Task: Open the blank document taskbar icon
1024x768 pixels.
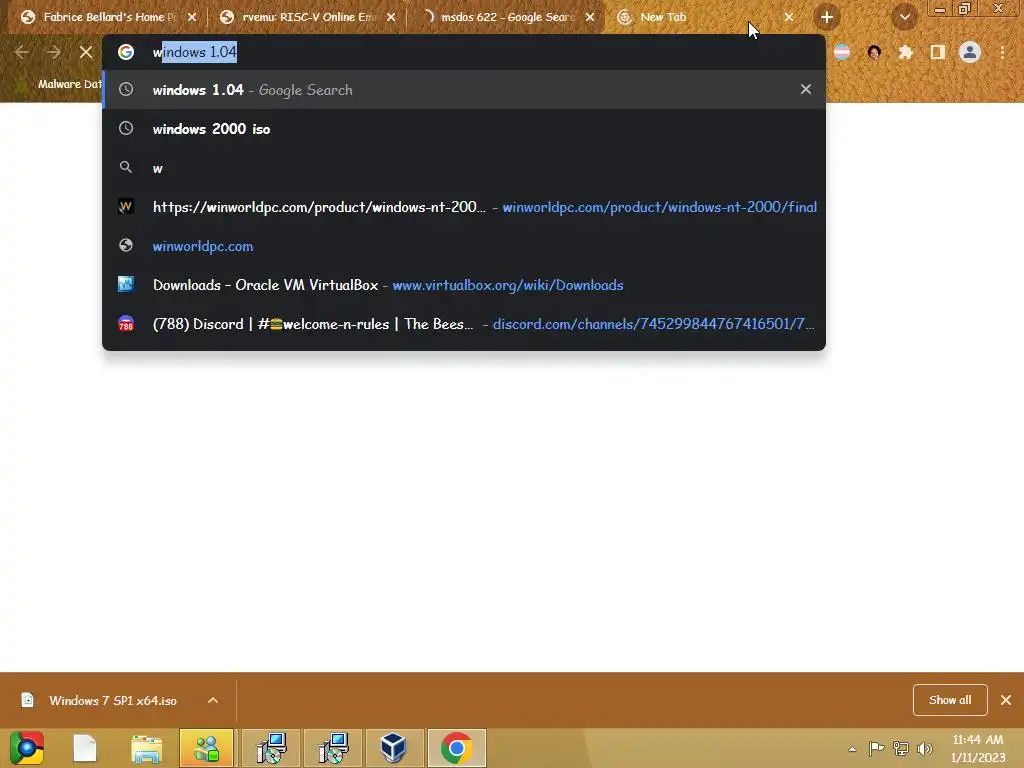Action: pos(84,748)
